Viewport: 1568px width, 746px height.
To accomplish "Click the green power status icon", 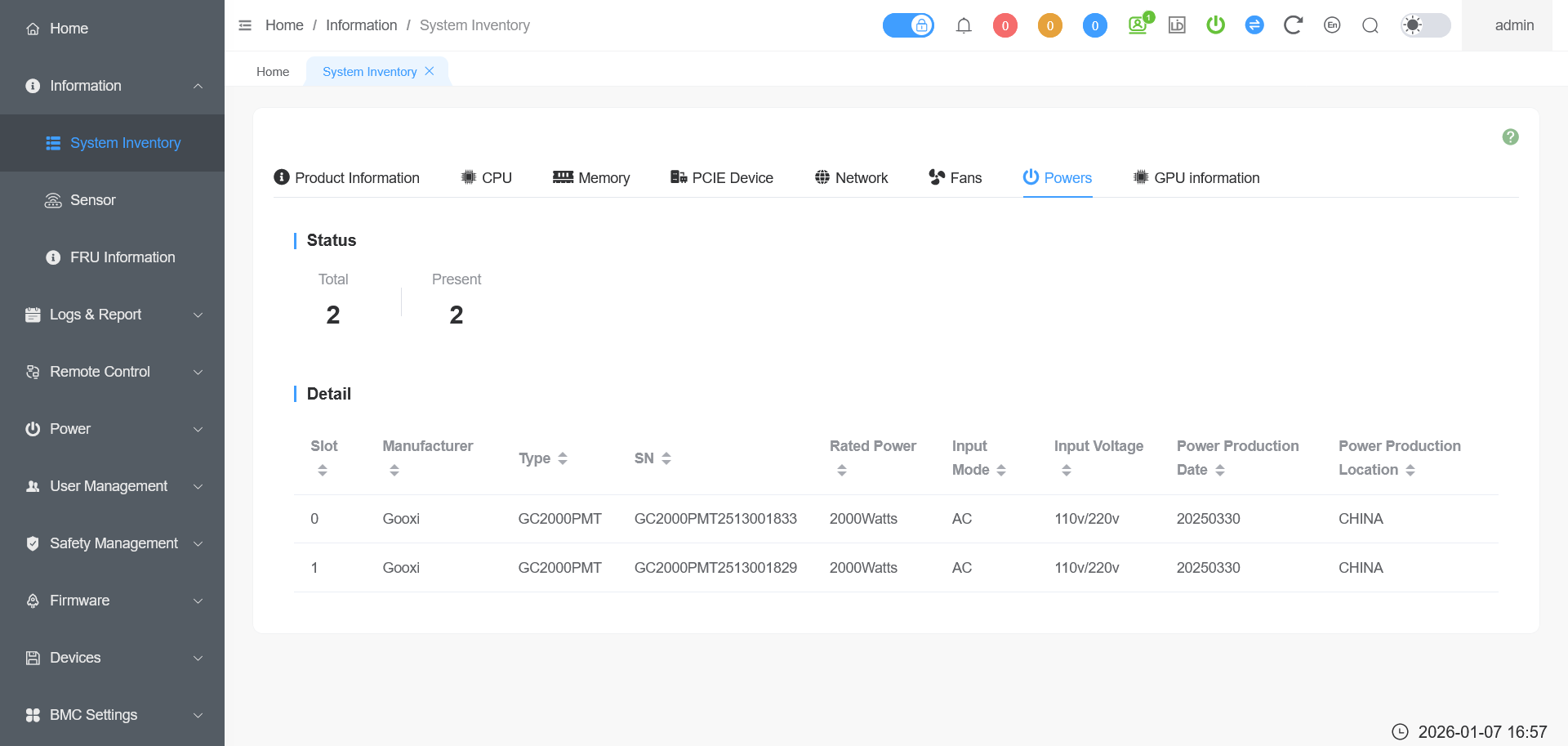I will tap(1215, 25).
